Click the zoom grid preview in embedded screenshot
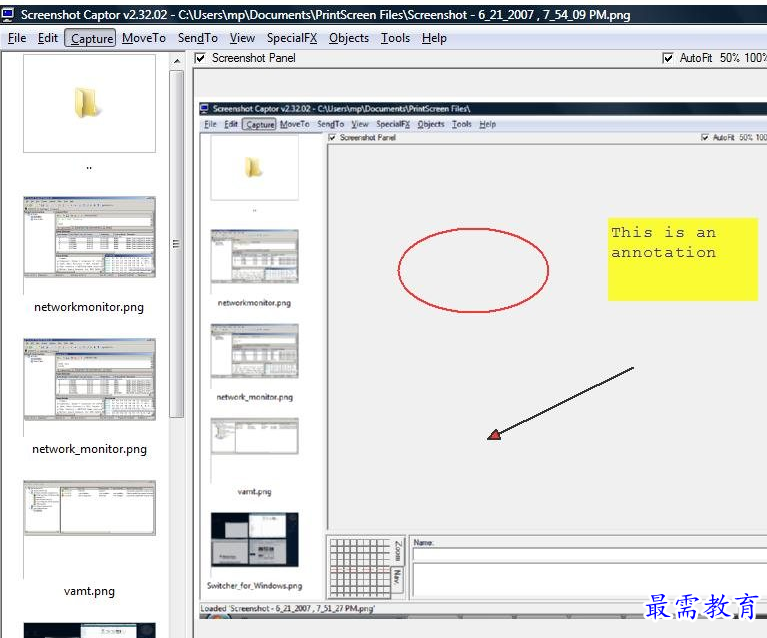 pyautogui.click(x=360, y=568)
